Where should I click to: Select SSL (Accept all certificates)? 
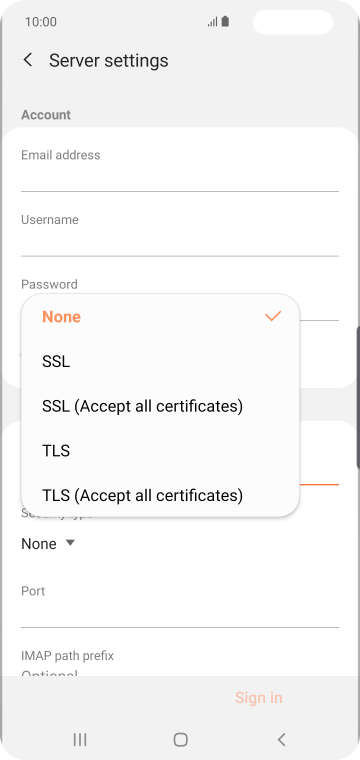[x=160, y=406]
